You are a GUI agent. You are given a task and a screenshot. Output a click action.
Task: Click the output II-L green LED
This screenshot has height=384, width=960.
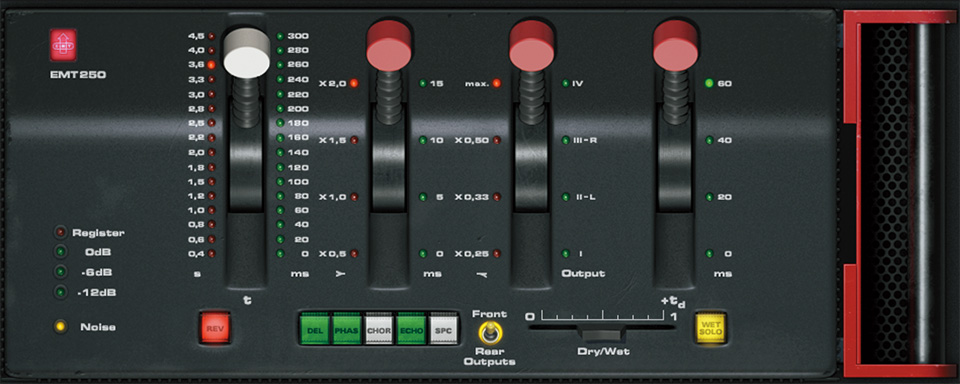[x=566, y=197]
